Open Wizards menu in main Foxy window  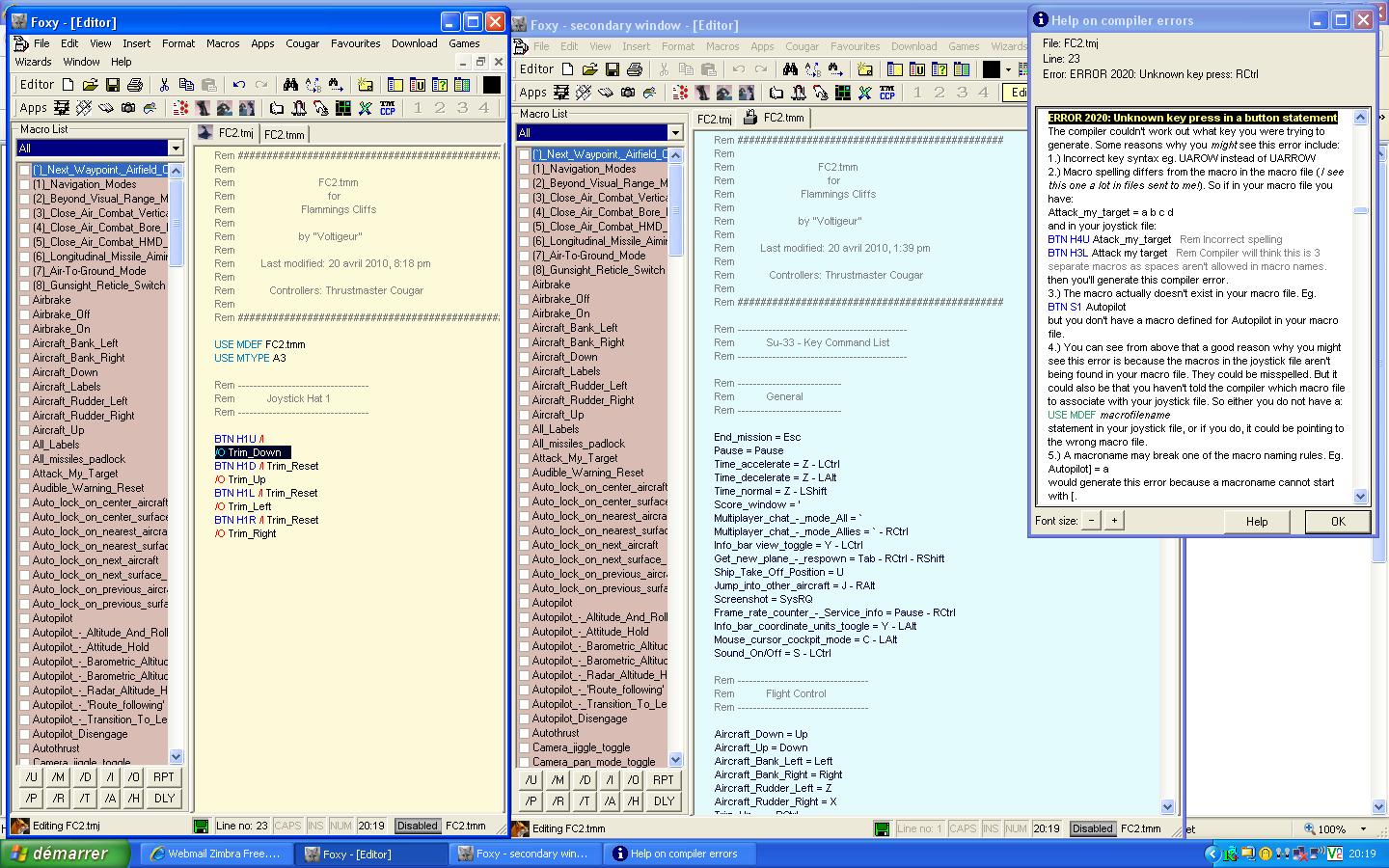pos(34,62)
